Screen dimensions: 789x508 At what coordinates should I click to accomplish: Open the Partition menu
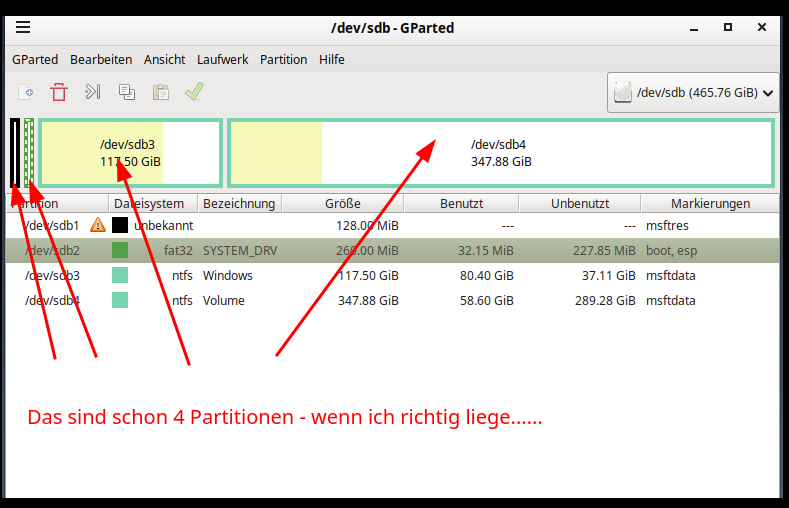[283, 59]
